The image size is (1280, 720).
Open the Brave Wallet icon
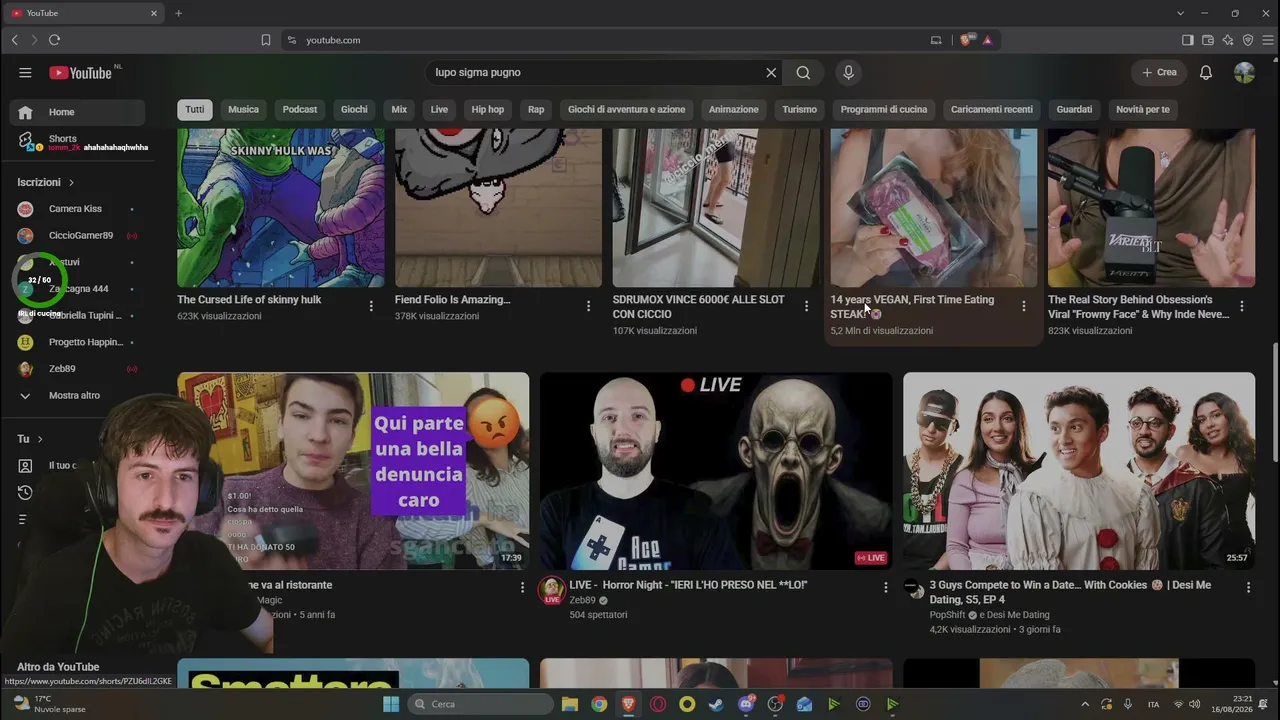(1207, 40)
